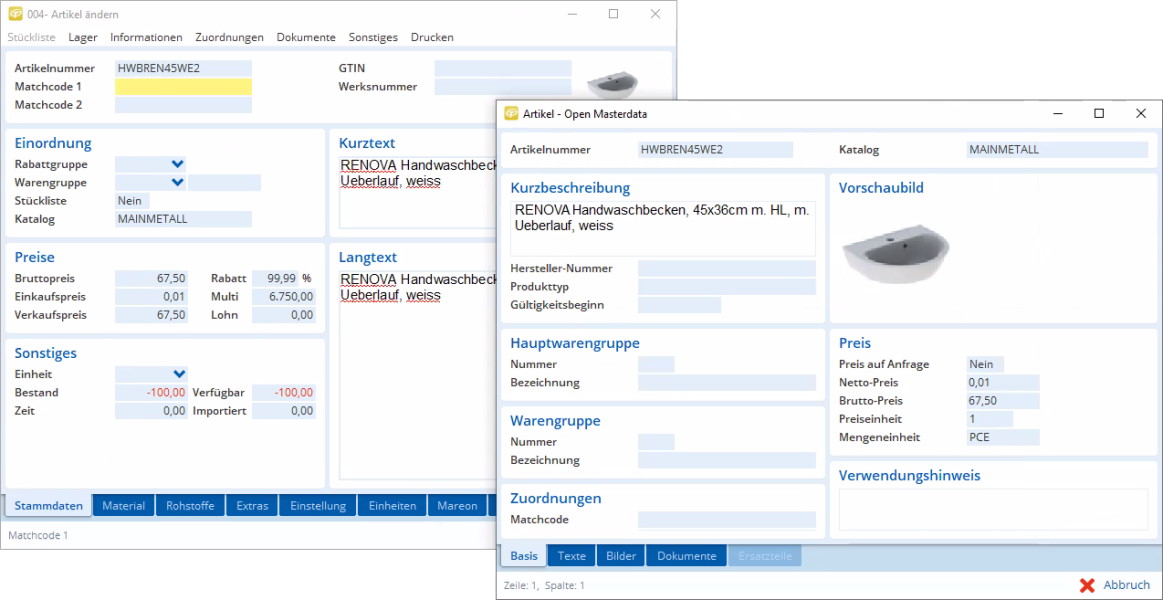Minimize the Artikel ändern window
The image size is (1163, 600).
572,14
